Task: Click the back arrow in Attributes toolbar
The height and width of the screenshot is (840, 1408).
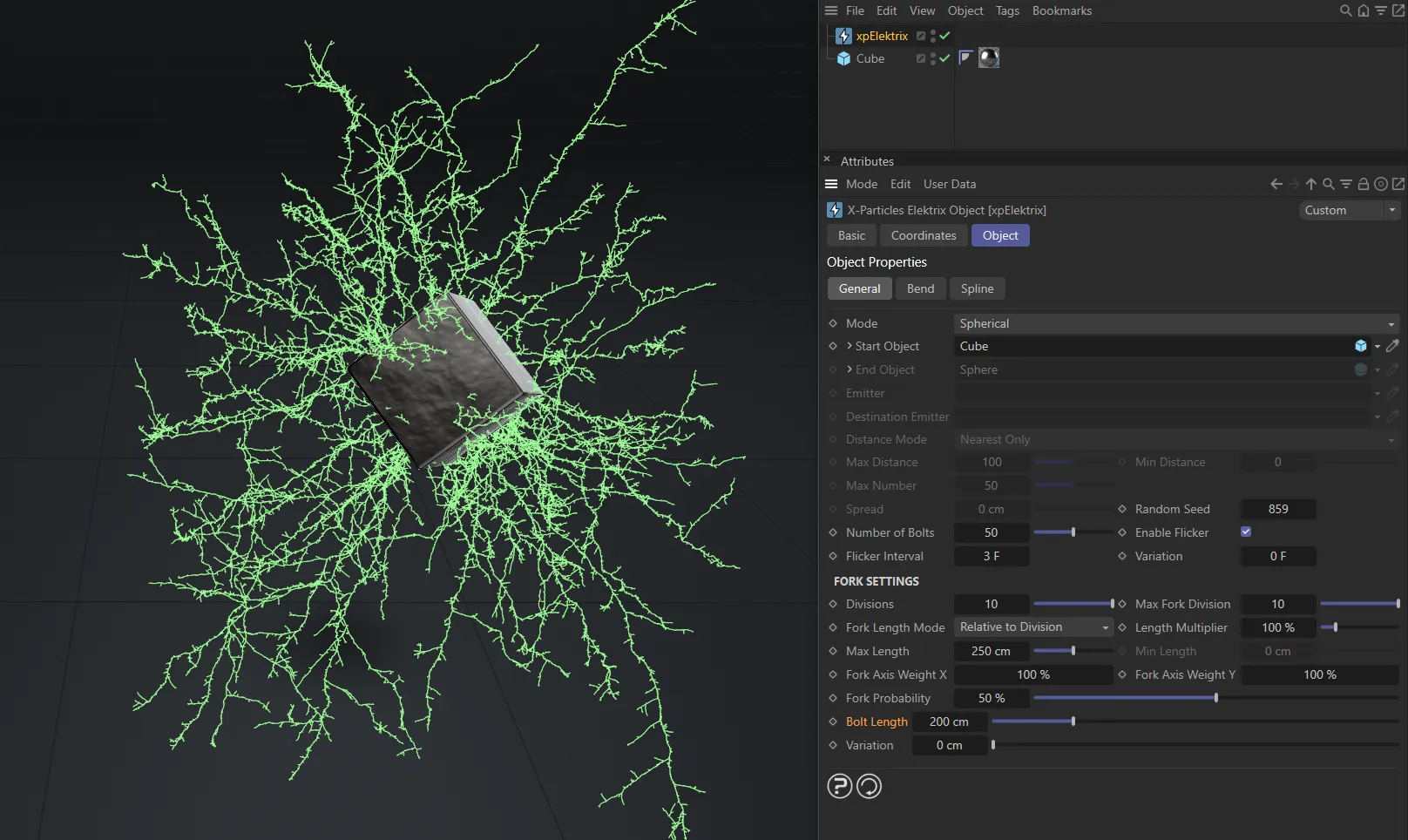Action: 1276,184
